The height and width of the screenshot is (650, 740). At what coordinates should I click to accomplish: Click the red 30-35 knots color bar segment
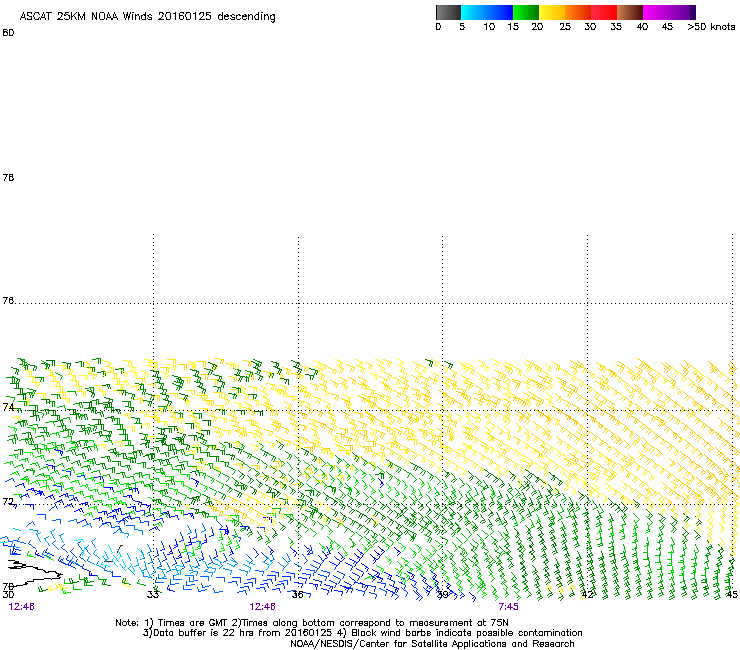pos(604,12)
